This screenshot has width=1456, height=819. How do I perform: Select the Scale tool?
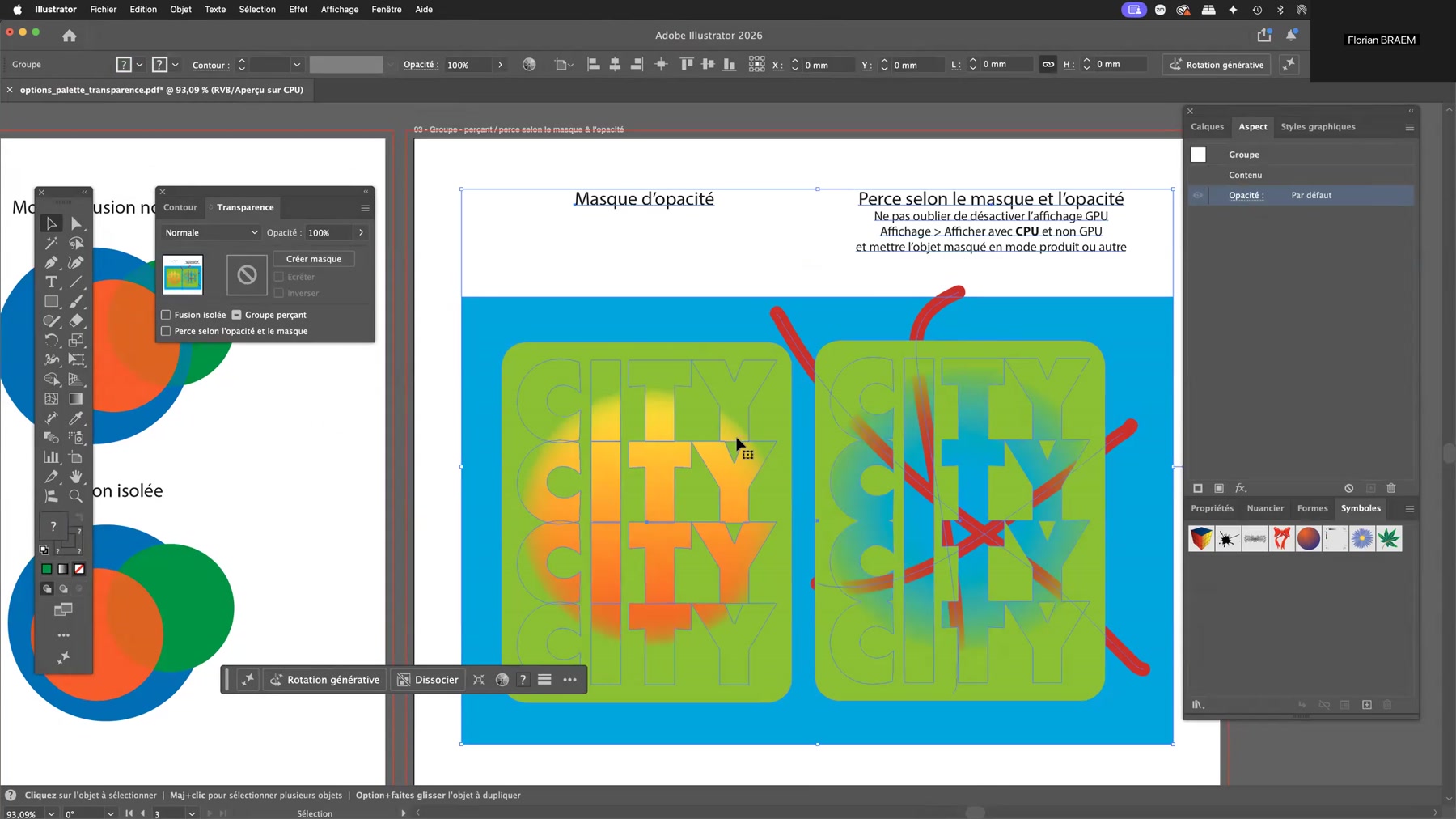coord(76,340)
